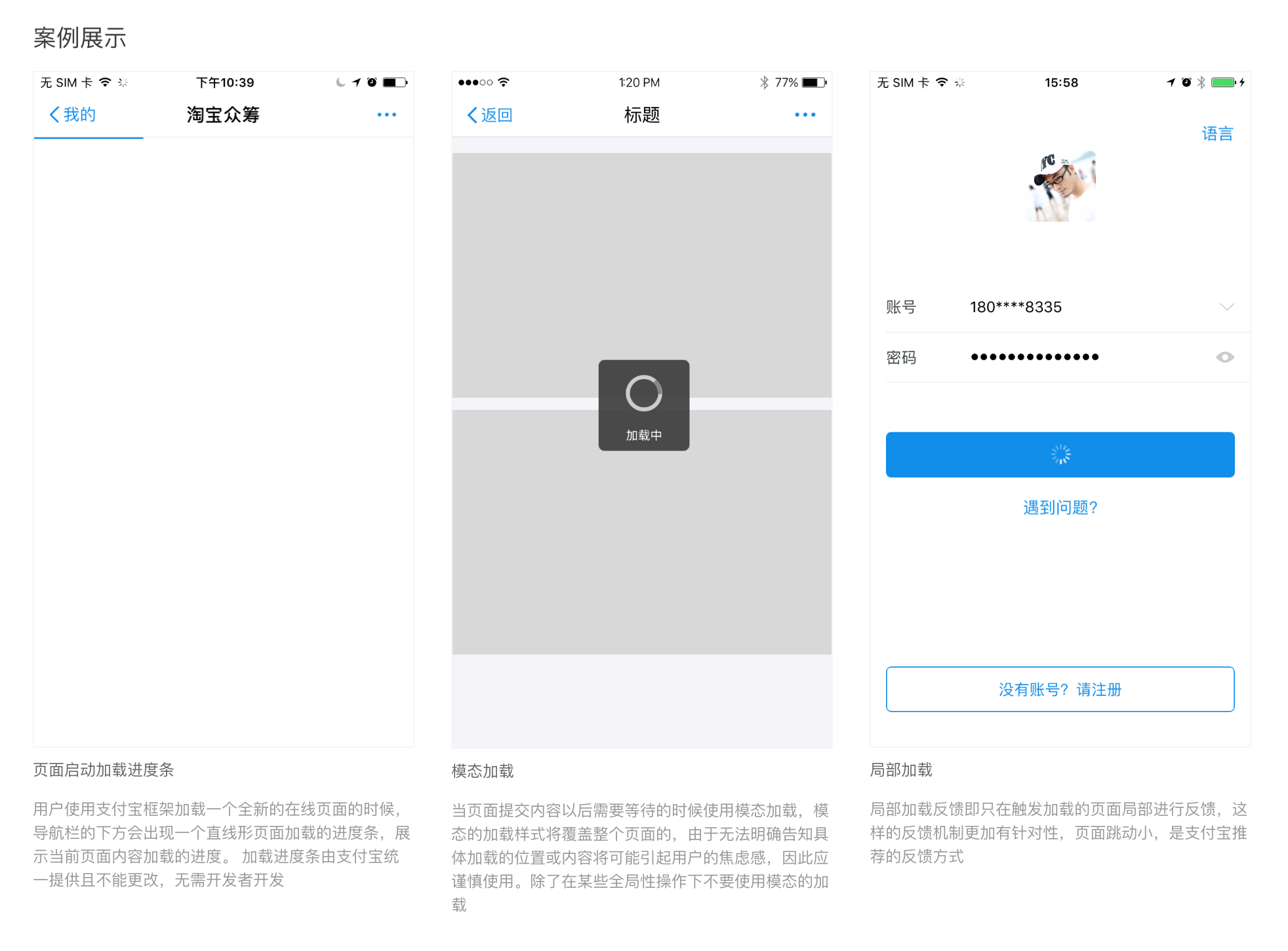
Task: Tap the 加载中 loading spinner box
Action: [x=644, y=405]
